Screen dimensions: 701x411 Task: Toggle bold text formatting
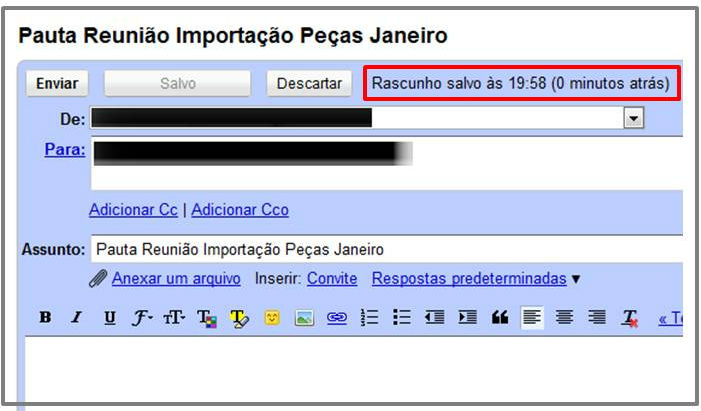[x=45, y=317]
